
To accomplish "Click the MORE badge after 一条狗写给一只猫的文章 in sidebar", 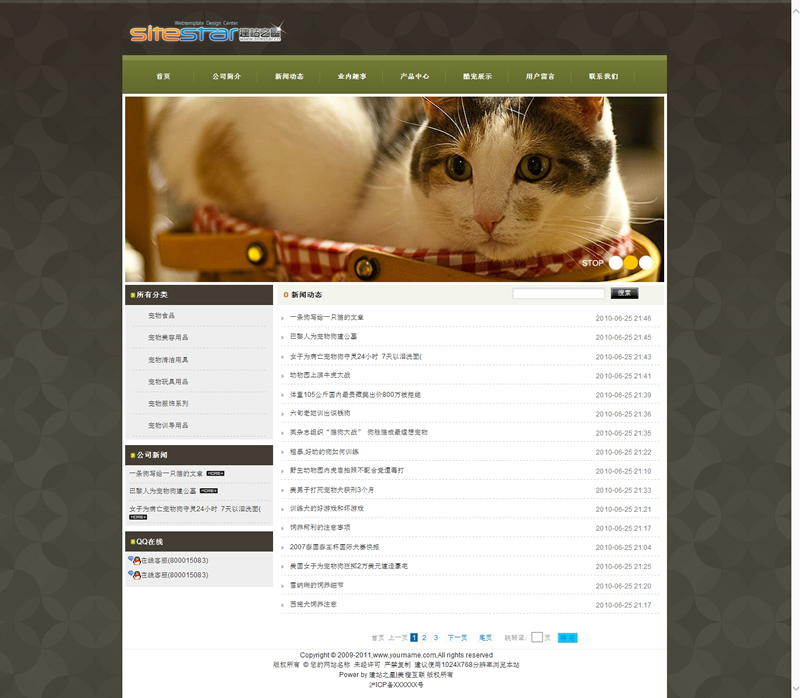I will (215, 473).
